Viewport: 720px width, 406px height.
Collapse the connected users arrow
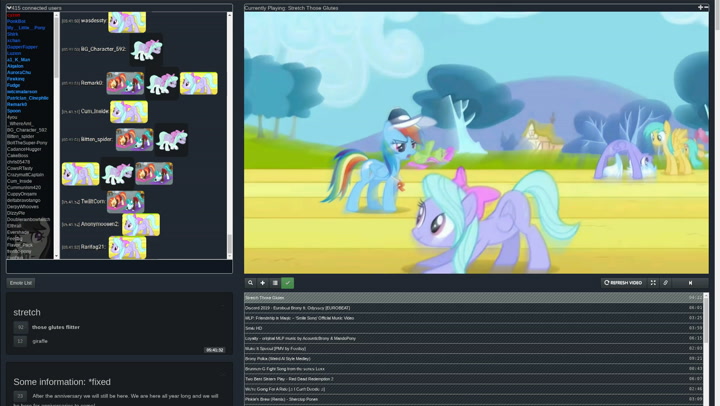pos(9,8)
